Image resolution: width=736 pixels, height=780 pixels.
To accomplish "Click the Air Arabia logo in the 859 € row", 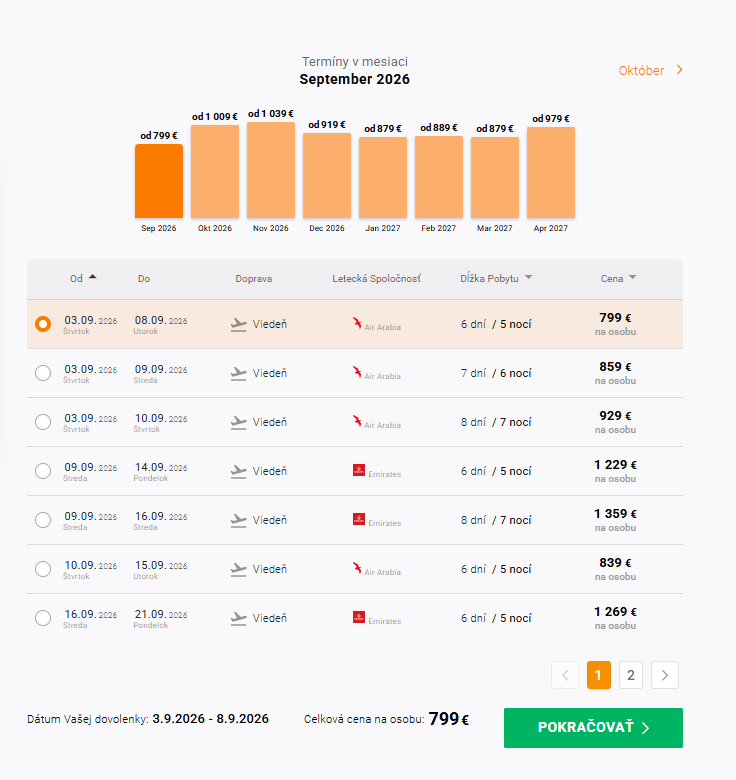I will point(376,373).
